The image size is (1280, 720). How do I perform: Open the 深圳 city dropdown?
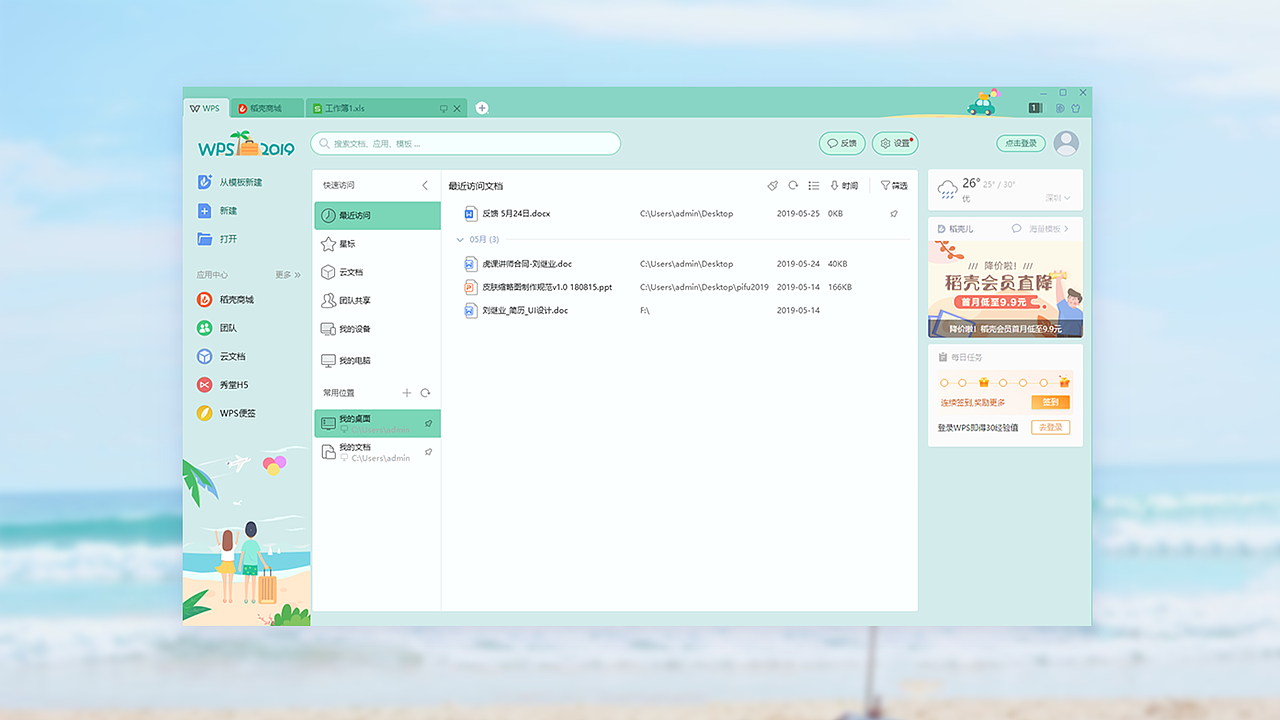point(1057,198)
